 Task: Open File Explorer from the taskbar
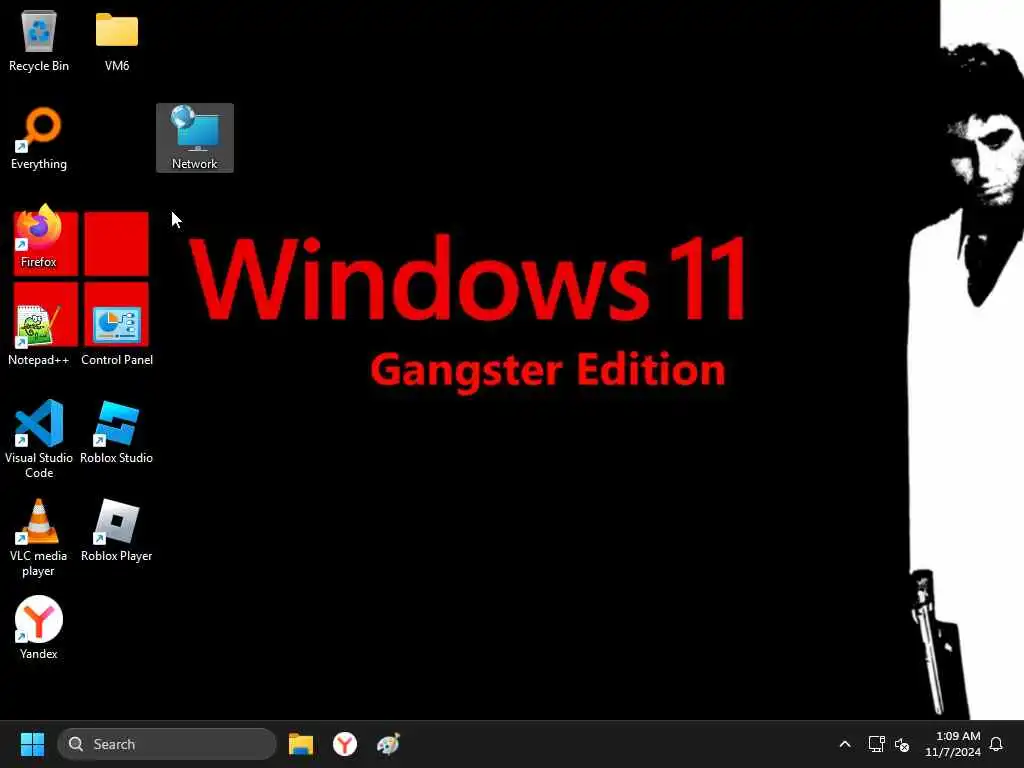coord(301,744)
